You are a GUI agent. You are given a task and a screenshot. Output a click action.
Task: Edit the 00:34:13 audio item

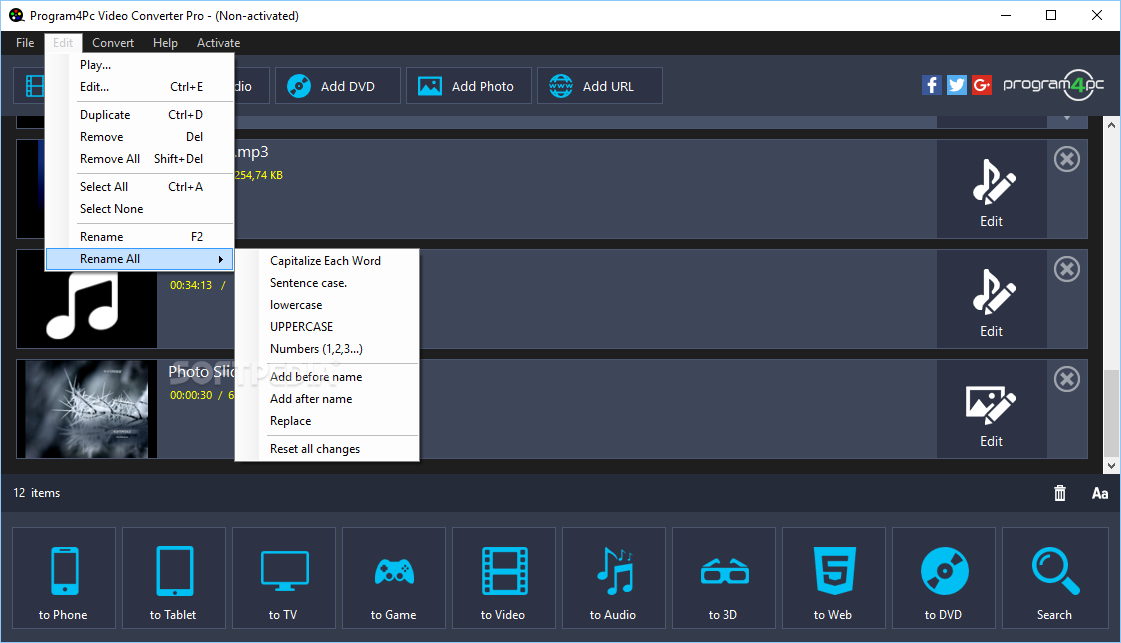tap(992, 300)
